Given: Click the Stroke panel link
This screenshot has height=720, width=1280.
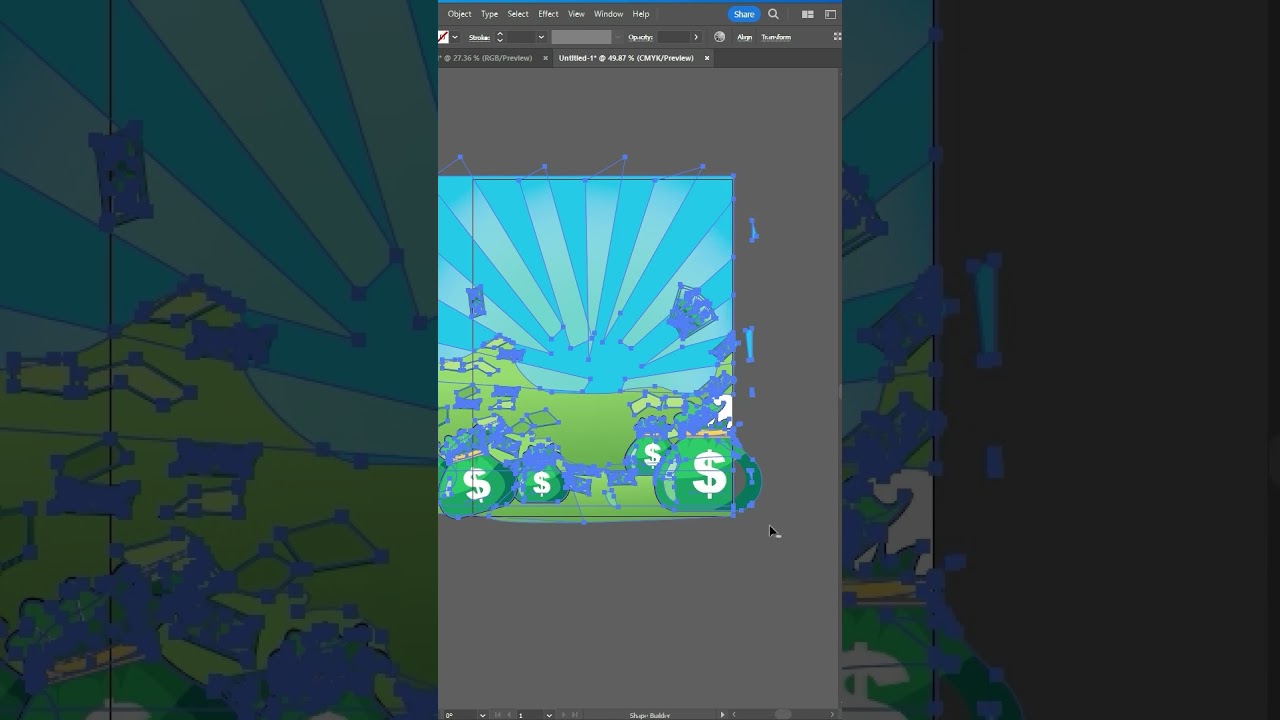Looking at the screenshot, I should pos(479,37).
